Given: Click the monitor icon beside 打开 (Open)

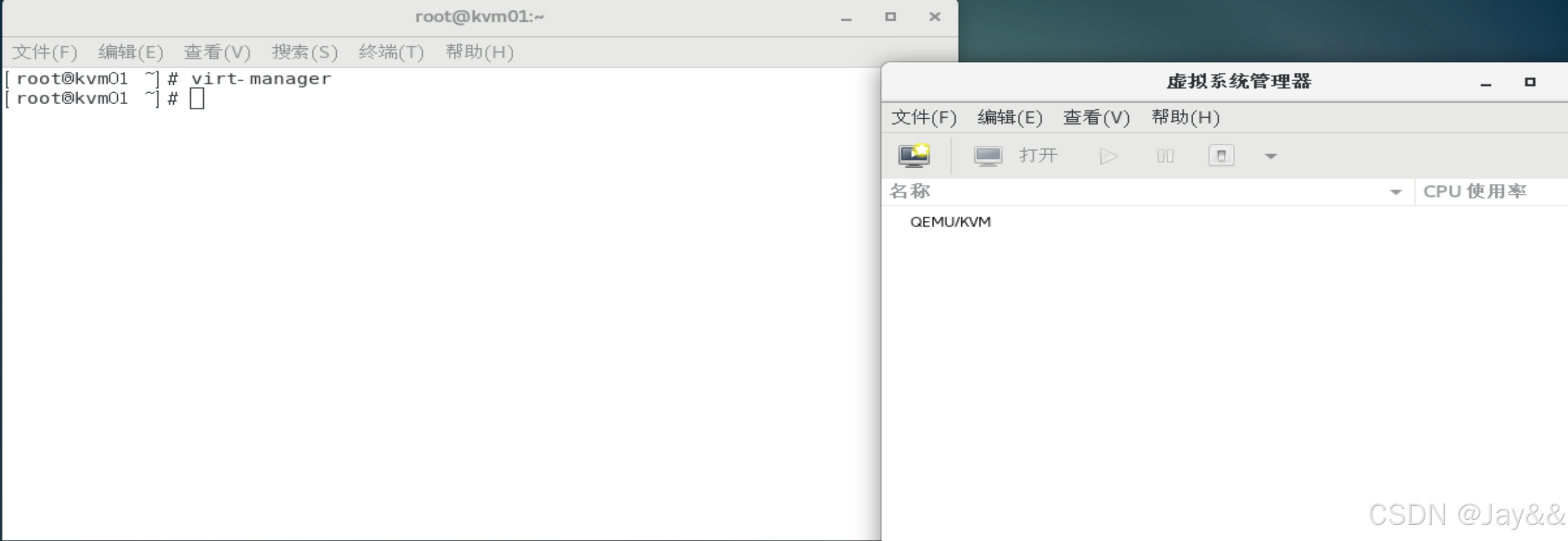Looking at the screenshot, I should 988,156.
